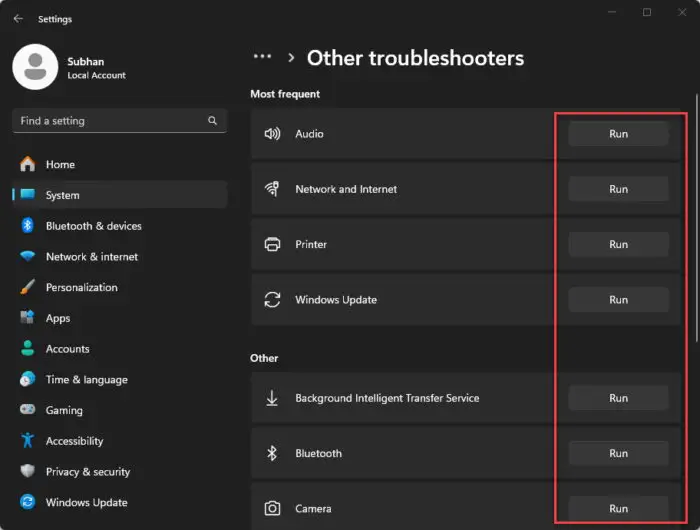This screenshot has width=700, height=530.
Task: Open Home settings page
Action: point(120,164)
